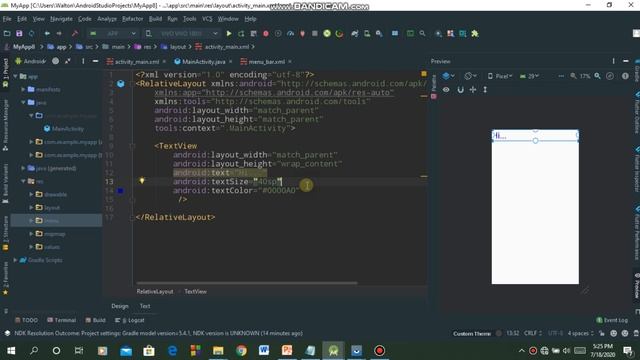
Task: Click the main toolbar Search Everywhere magnifier
Action: pyautogui.click(x=422, y=33)
